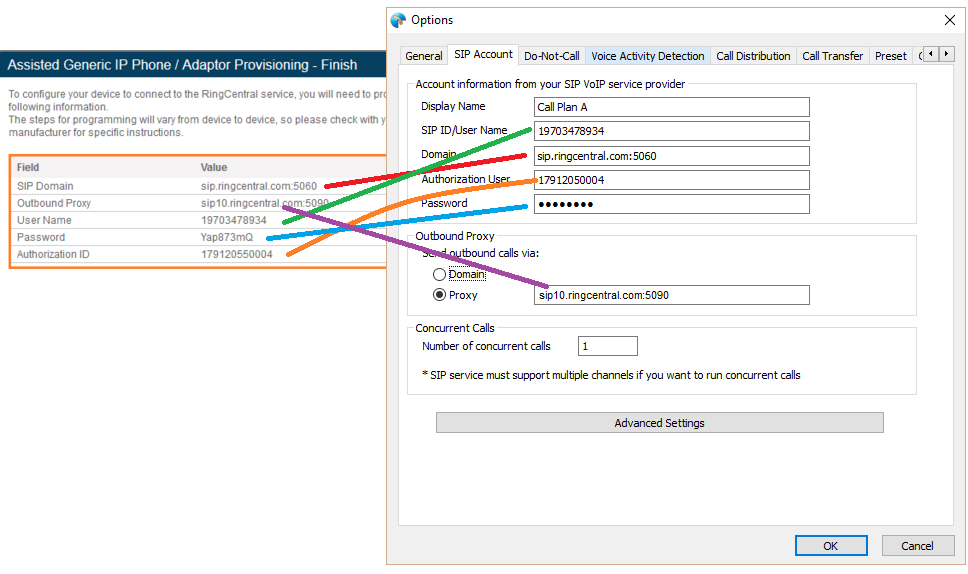Click the Field column header
Image resolution: width=968 pixels, height=574 pixels.
click(x=28, y=167)
